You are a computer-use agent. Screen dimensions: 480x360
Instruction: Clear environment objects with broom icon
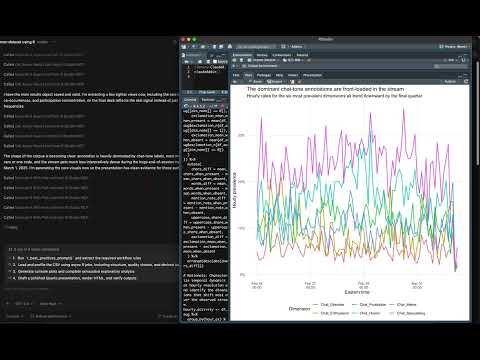309,60
